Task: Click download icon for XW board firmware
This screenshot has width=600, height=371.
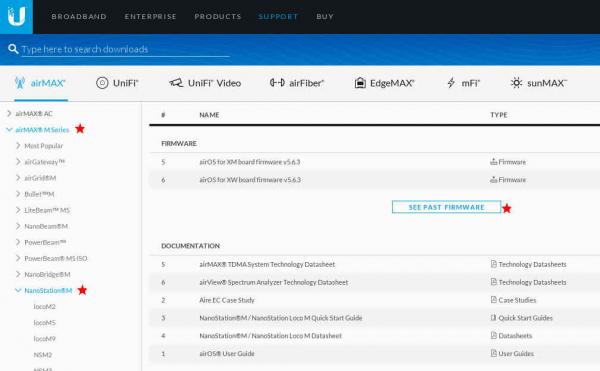Action: pos(494,179)
